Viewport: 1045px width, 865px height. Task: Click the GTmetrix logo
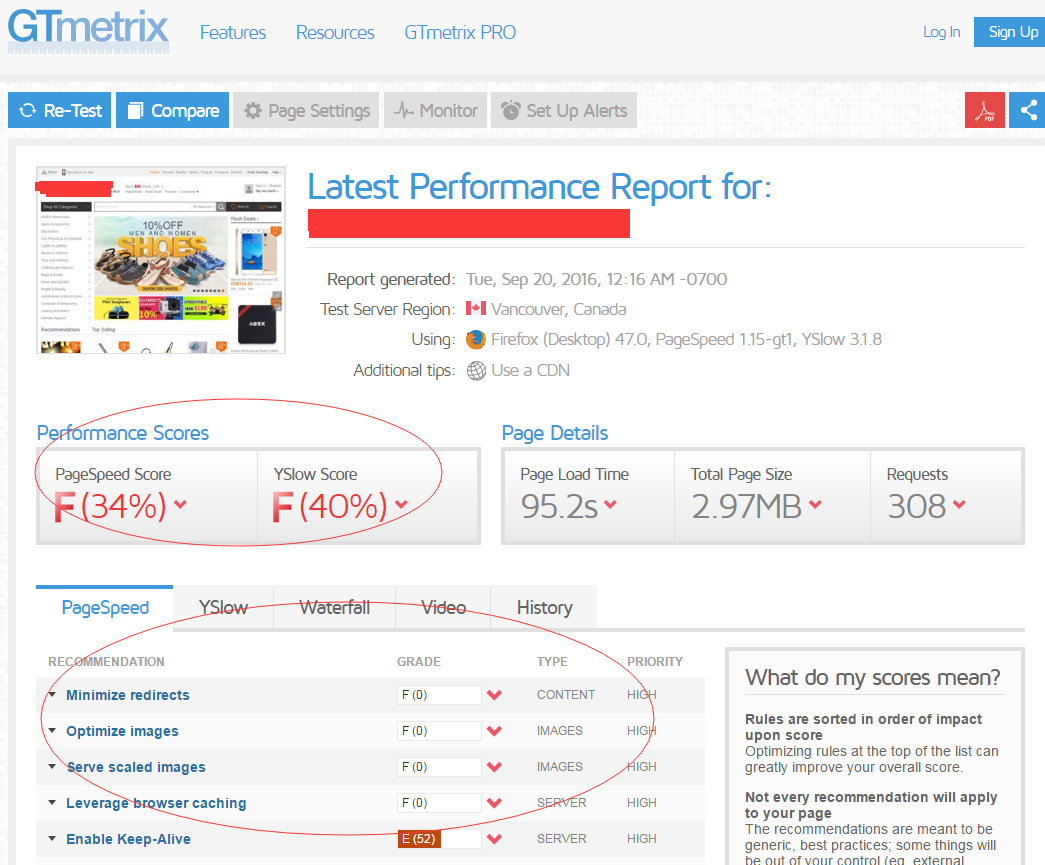88,31
